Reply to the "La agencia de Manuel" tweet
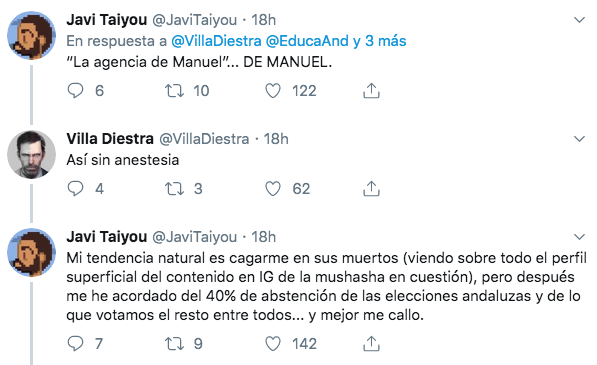This screenshot has width=597, height=365. pyautogui.click(x=75, y=91)
